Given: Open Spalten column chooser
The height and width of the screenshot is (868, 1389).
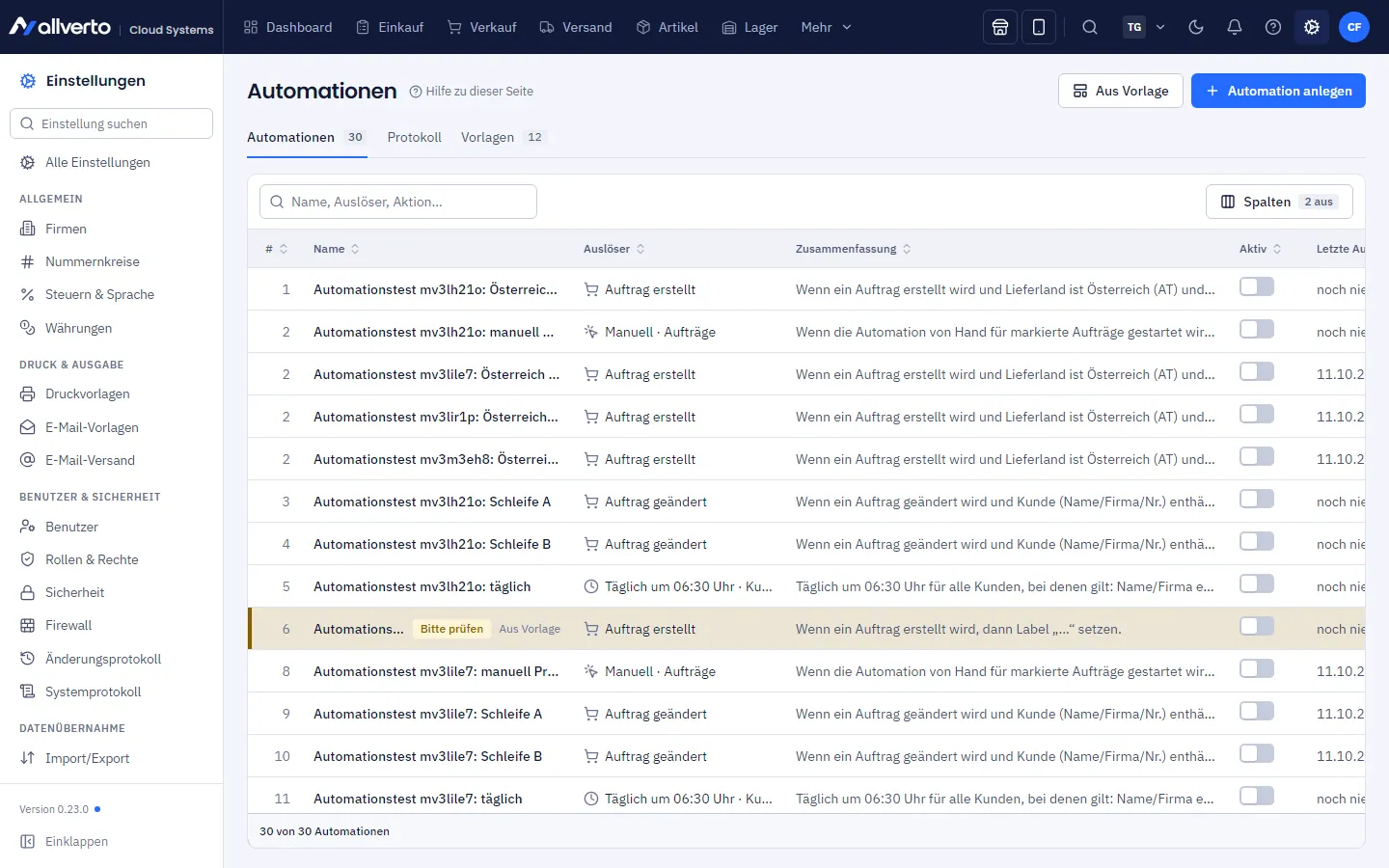Looking at the screenshot, I should 1279,202.
